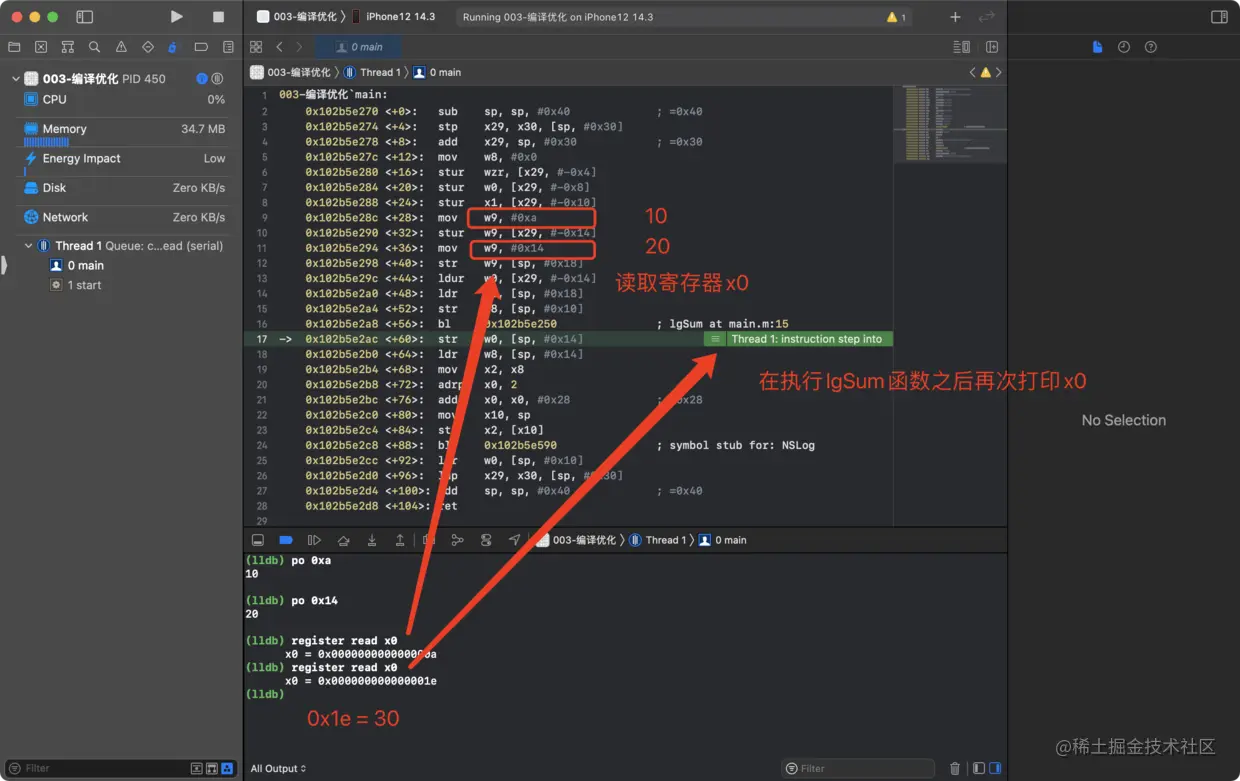Click '0 main' in debug bar breadcrumb
The width and height of the screenshot is (1240, 781).
[723, 540]
